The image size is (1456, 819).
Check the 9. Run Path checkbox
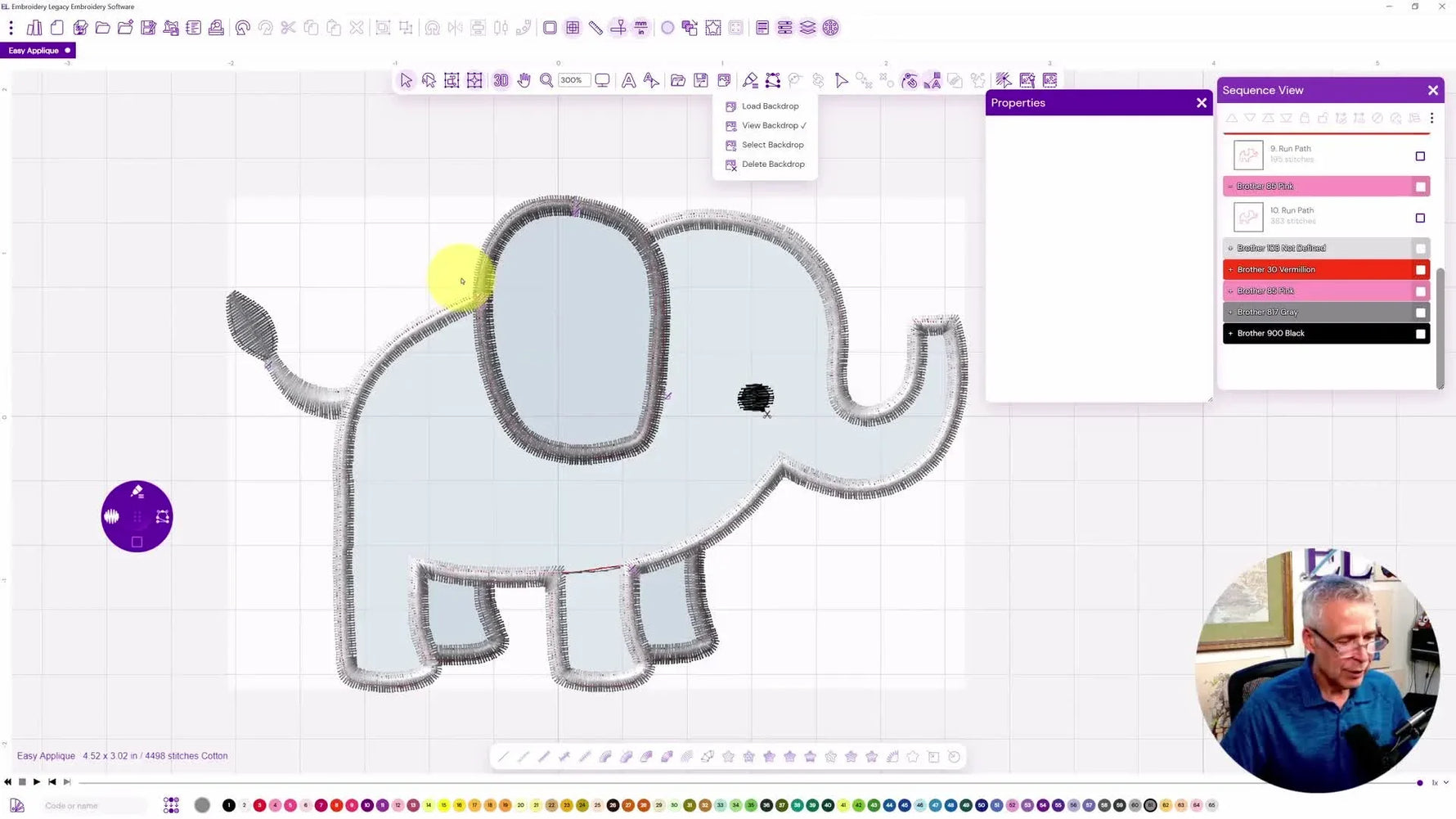1420,156
